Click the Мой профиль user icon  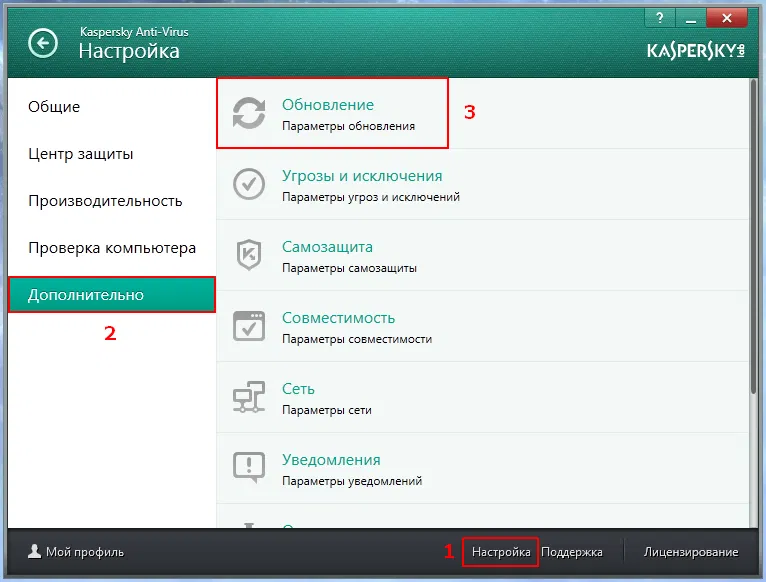[x=34, y=552]
